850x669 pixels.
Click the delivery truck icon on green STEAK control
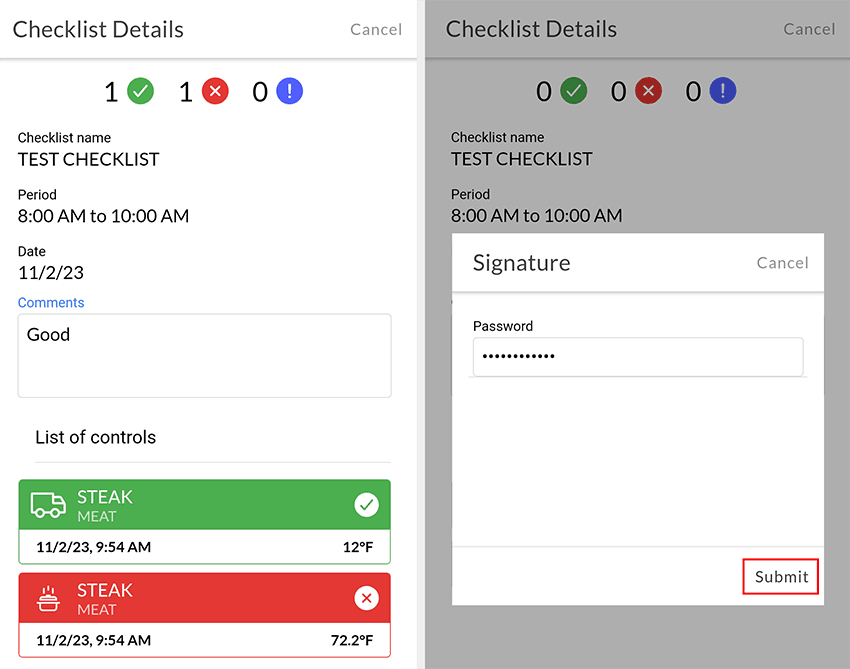(48, 505)
